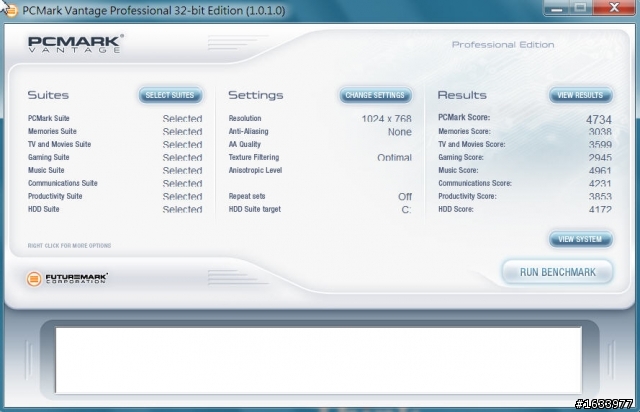This screenshot has width=640, height=412.
Task: Click the Professional Edition text
Action: 503,45
